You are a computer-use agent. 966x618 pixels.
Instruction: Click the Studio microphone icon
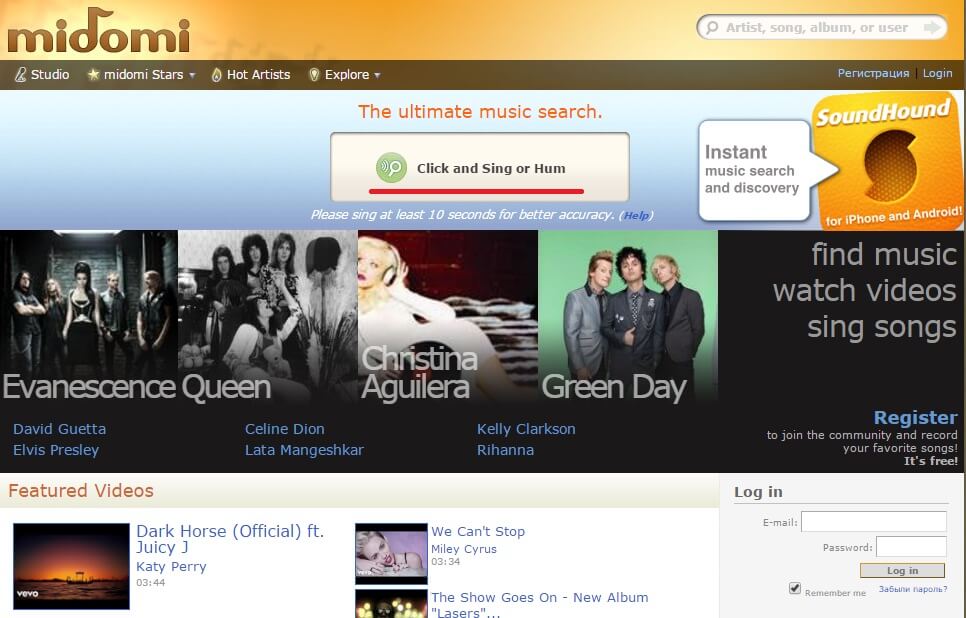pyautogui.click(x=20, y=75)
